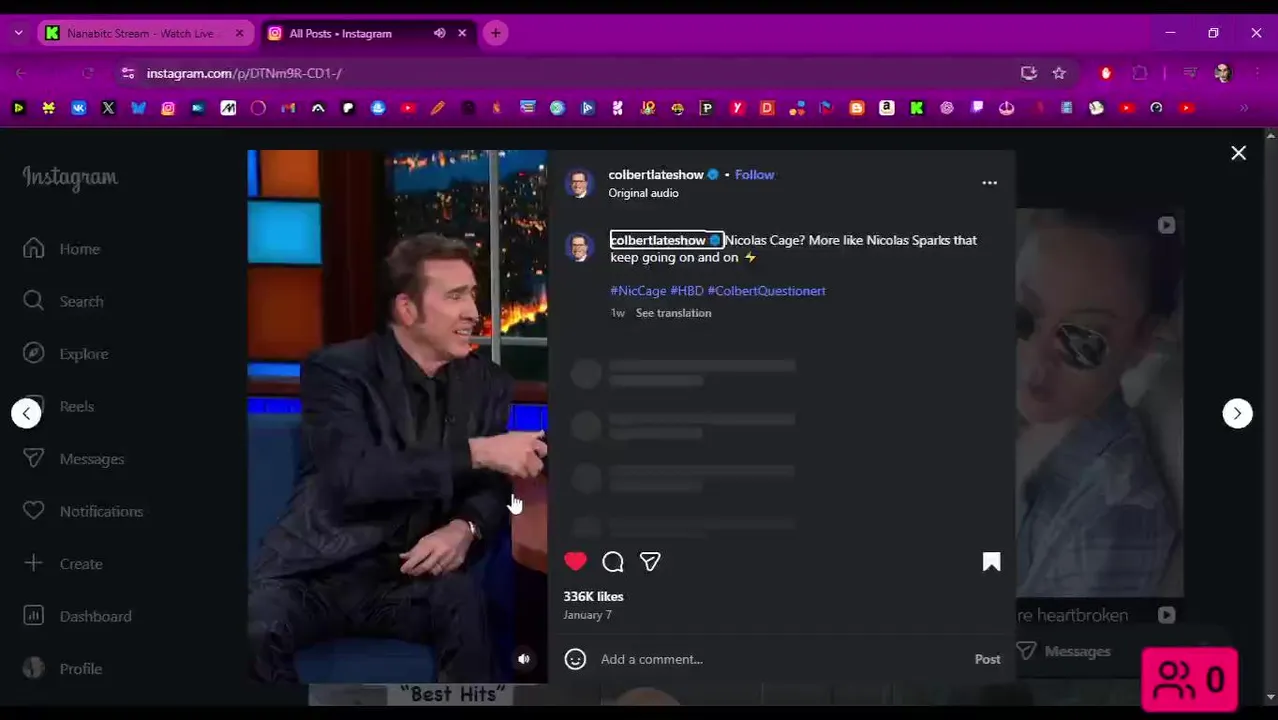Open the Blogger bookmark

point(857,108)
